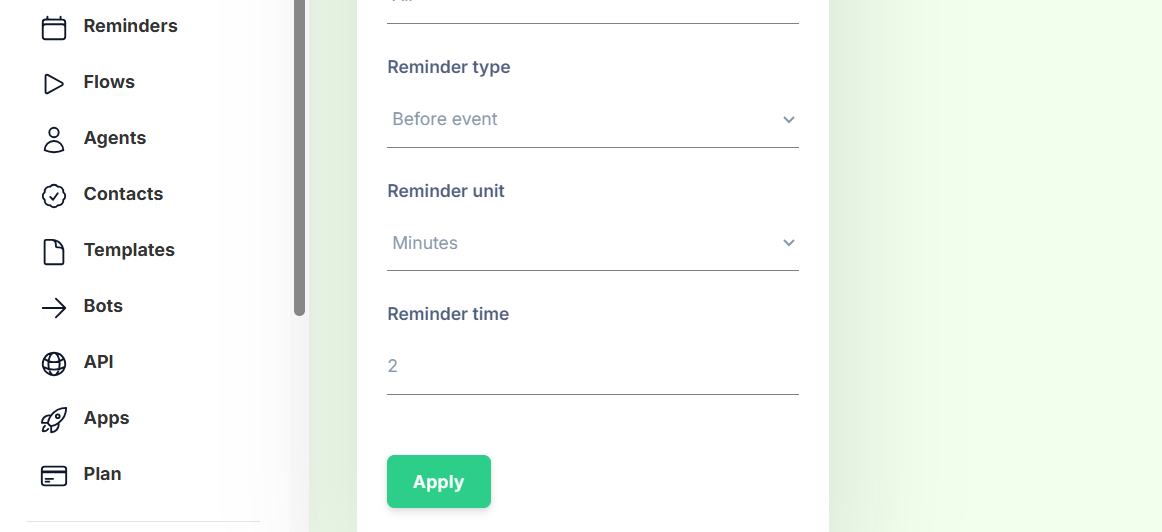Screen dimensions: 1162x532
Task: Expand the Minutes chevron arrow
Action: click(x=789, y=243)
